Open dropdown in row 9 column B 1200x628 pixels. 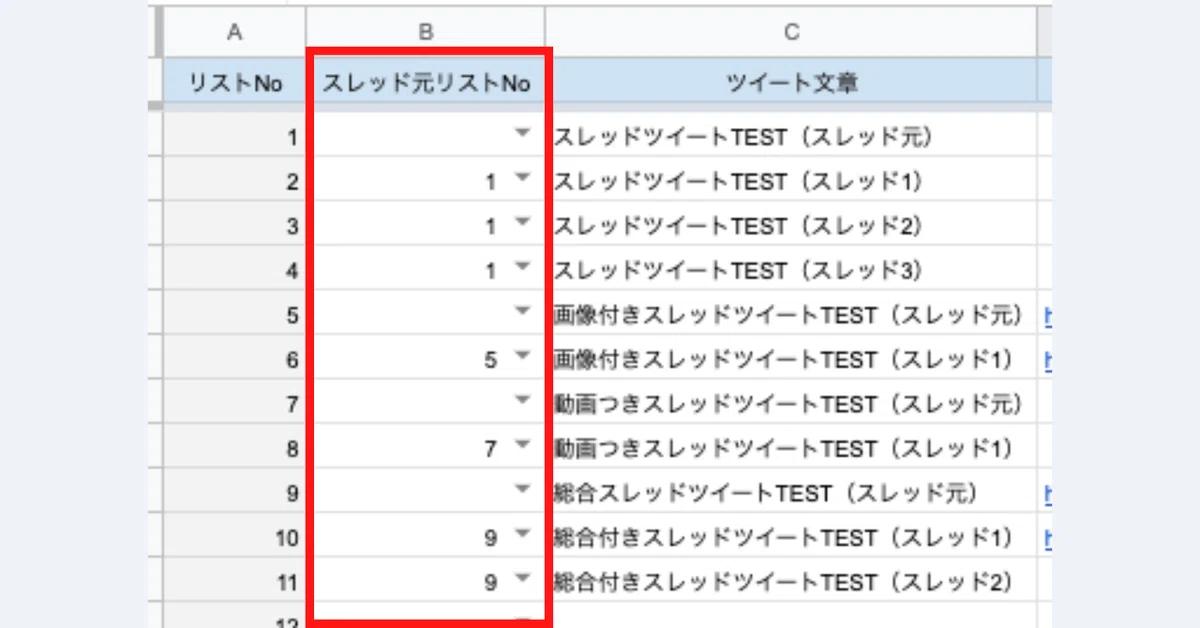pos(521,490)
